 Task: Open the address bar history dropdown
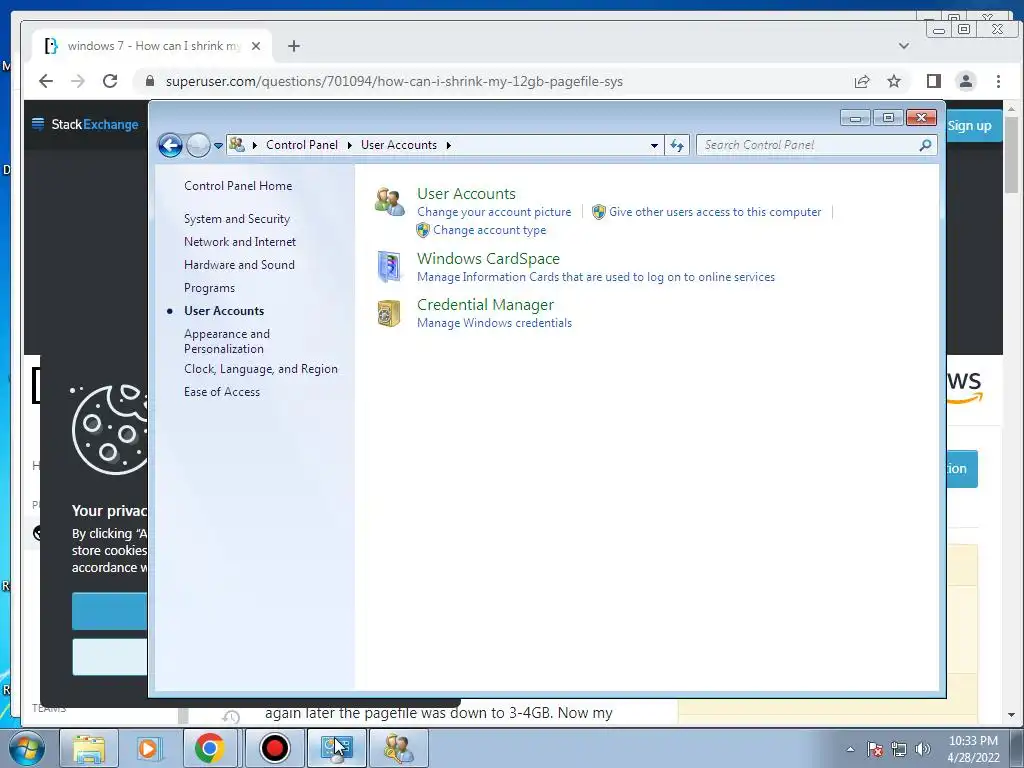pos(654,145)
